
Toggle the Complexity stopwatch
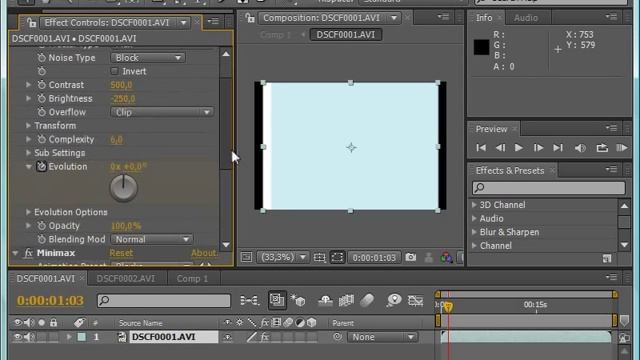[x=41, y=139]
